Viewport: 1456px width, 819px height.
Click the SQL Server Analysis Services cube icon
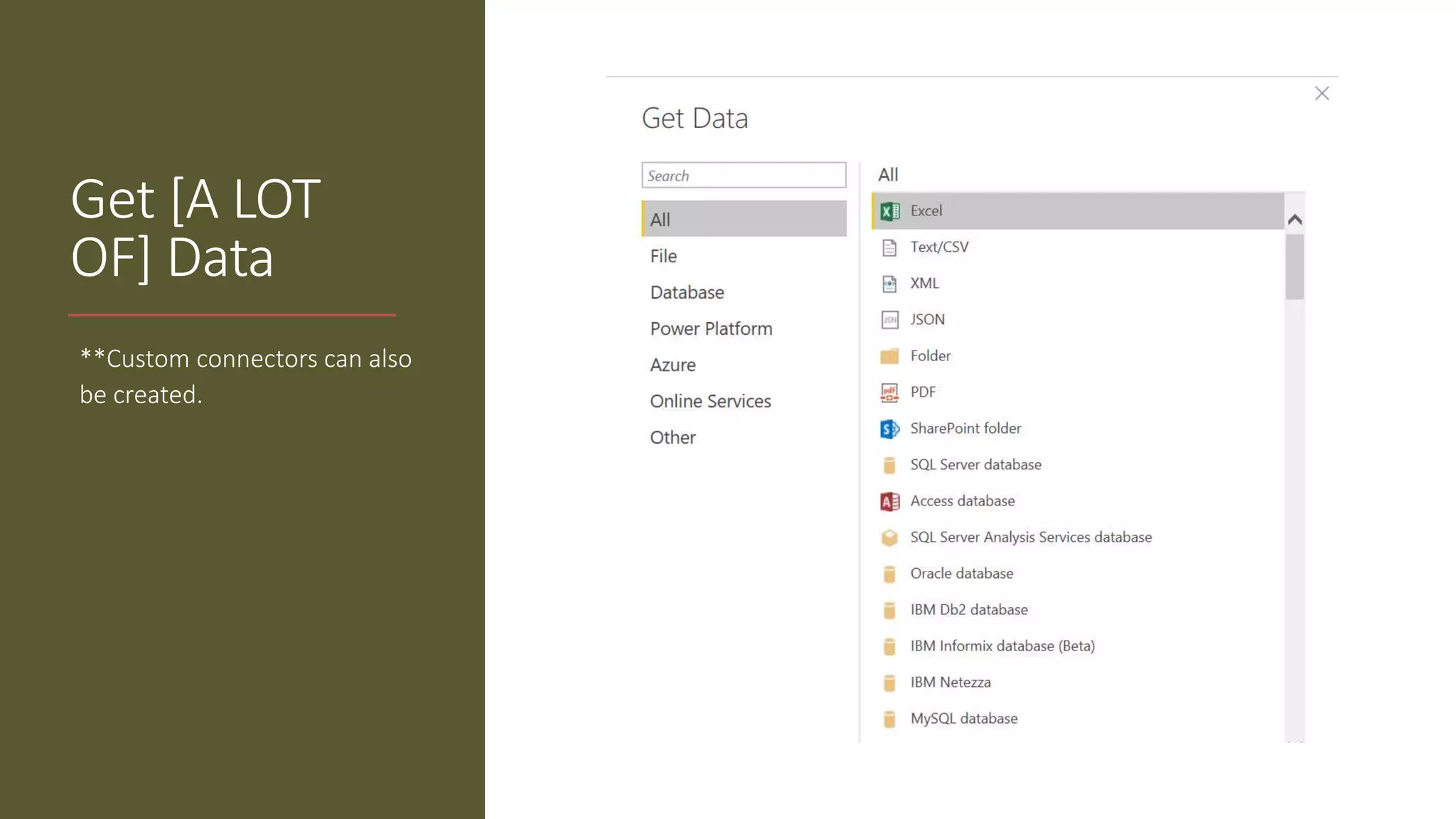click(x=889, y=537)
